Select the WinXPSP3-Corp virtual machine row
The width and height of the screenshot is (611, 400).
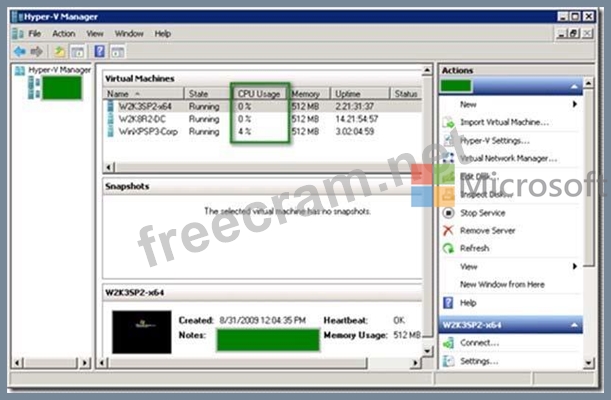pos(263,131)
